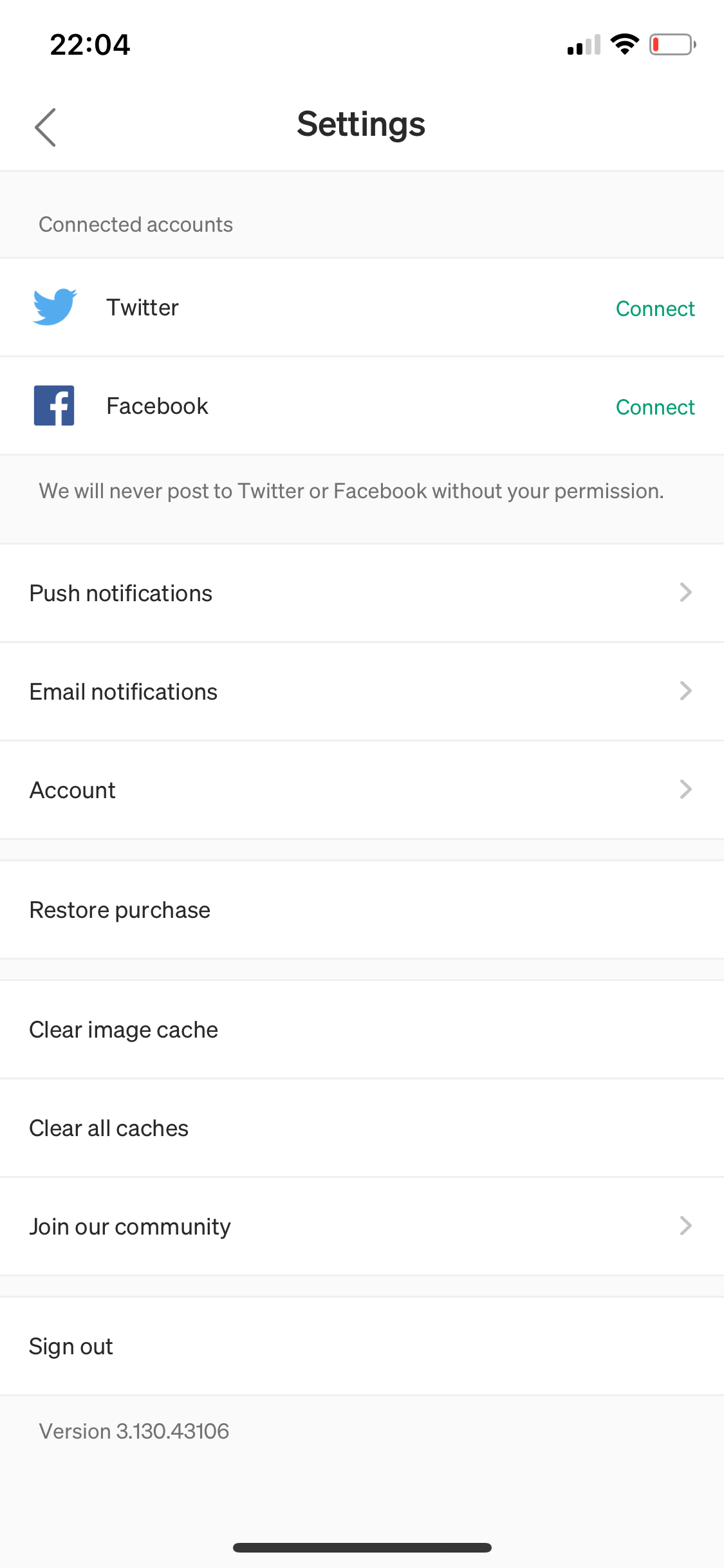Screen dimensions: 724x1568
Task: Select Restore purchase
Action: (120, 910)
